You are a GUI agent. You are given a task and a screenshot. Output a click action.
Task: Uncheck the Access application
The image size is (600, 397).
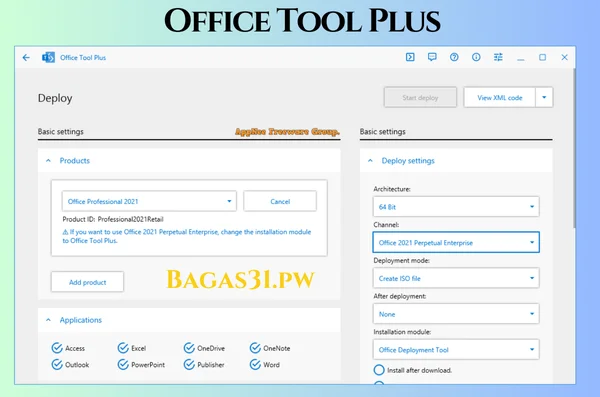click(57, 348)
